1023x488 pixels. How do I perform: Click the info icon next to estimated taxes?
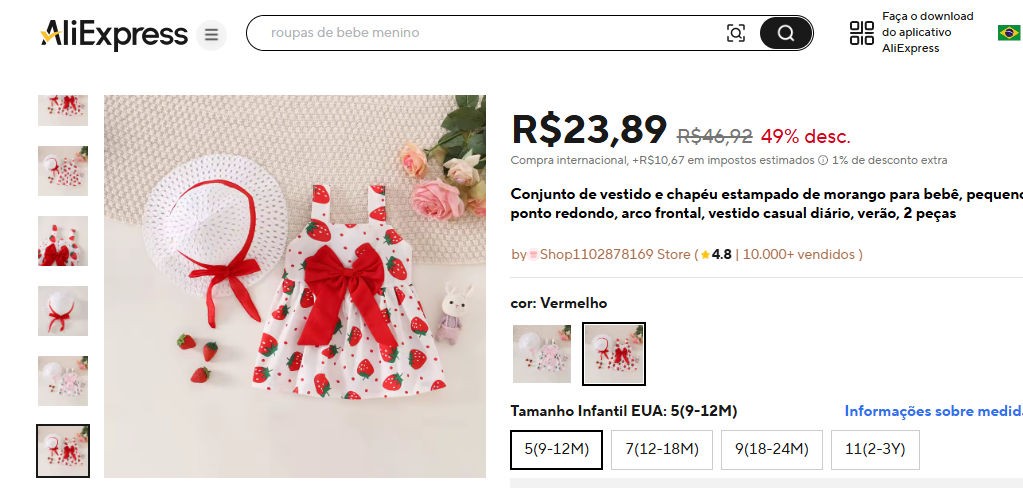(x=823, y=160)
